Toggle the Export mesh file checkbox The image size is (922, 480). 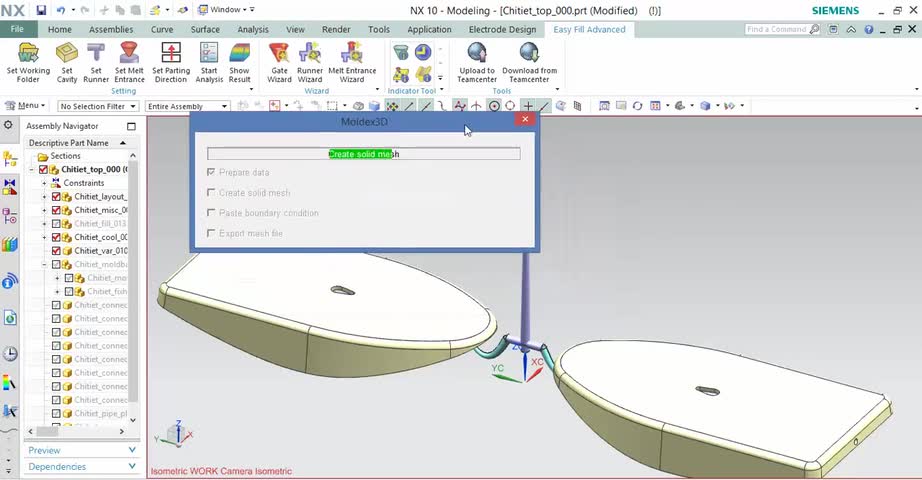click(211, 233)
